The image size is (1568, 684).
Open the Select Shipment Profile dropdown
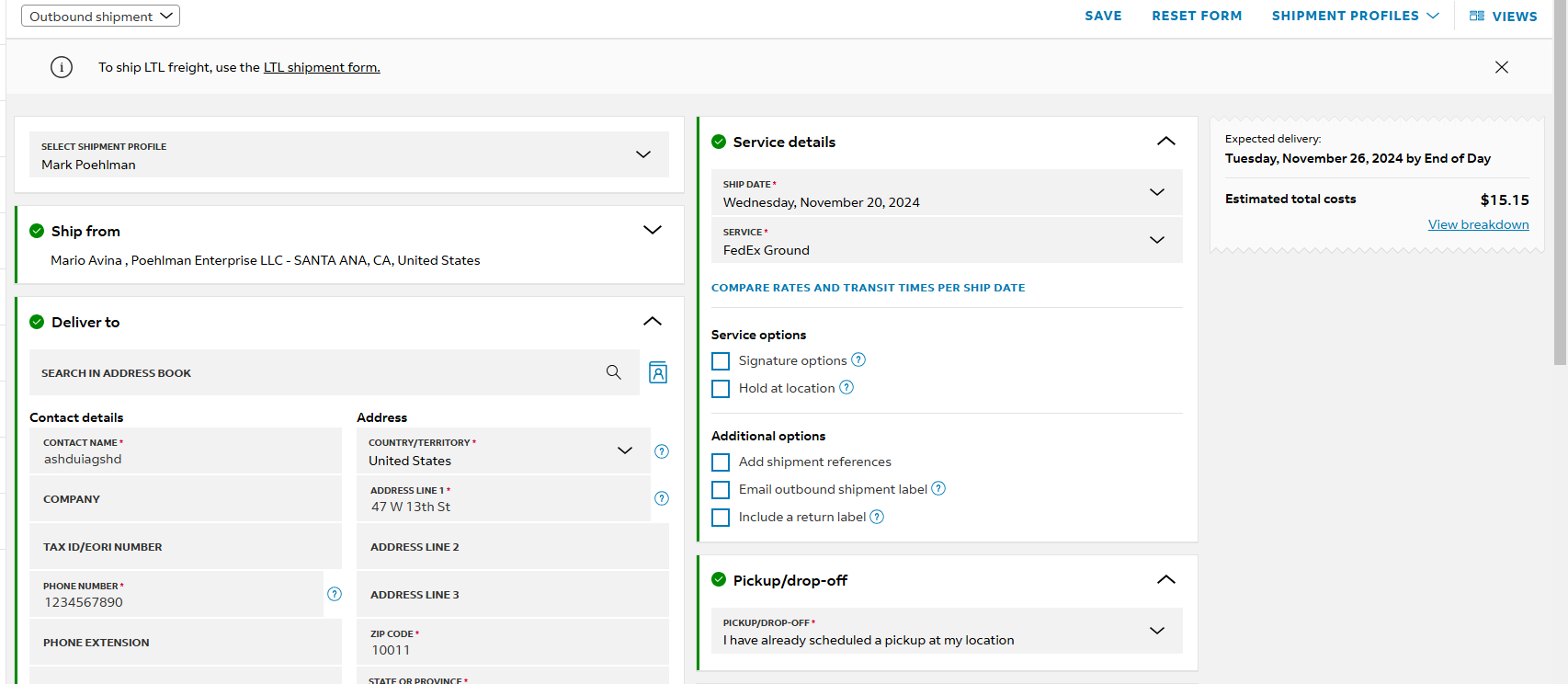[349, 154]
